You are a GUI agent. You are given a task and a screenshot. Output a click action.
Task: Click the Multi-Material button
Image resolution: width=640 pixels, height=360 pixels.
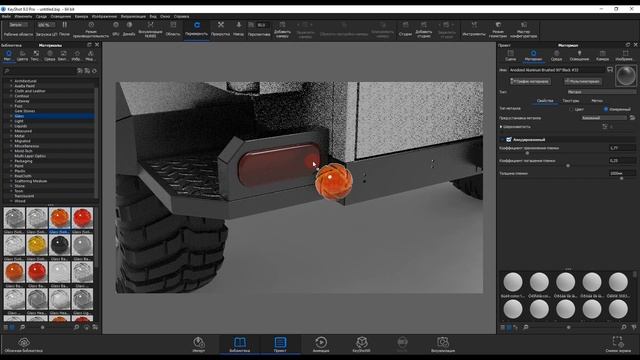tap(582, 81)
